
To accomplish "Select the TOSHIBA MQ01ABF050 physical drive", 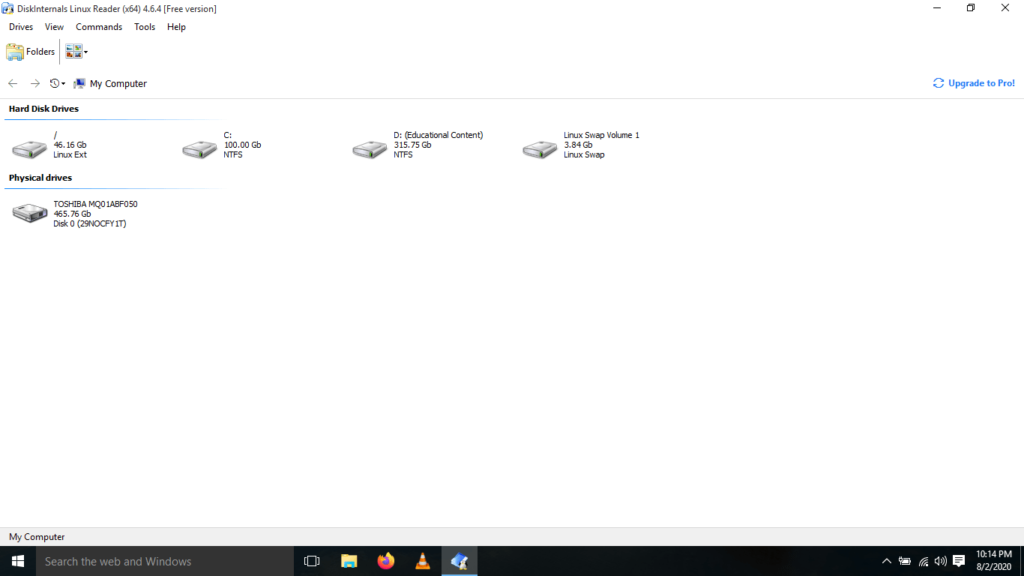I will click(x=30, y=213).
